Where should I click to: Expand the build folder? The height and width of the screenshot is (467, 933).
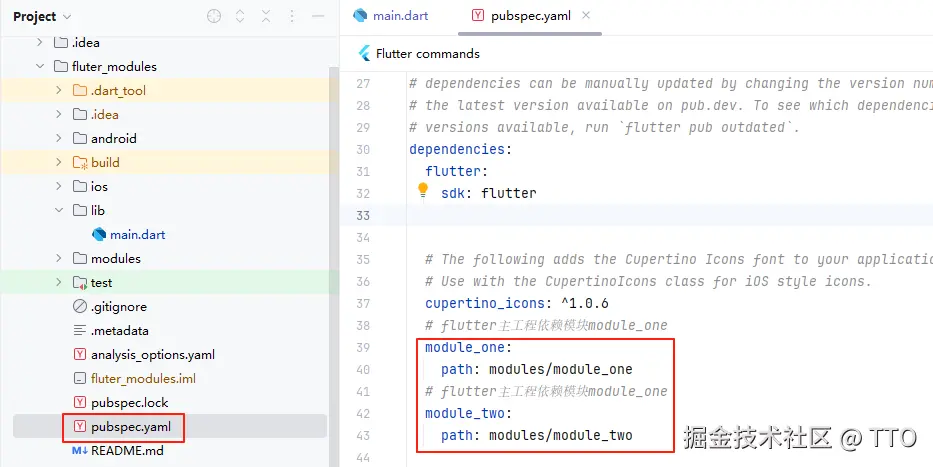pos(58,162)
